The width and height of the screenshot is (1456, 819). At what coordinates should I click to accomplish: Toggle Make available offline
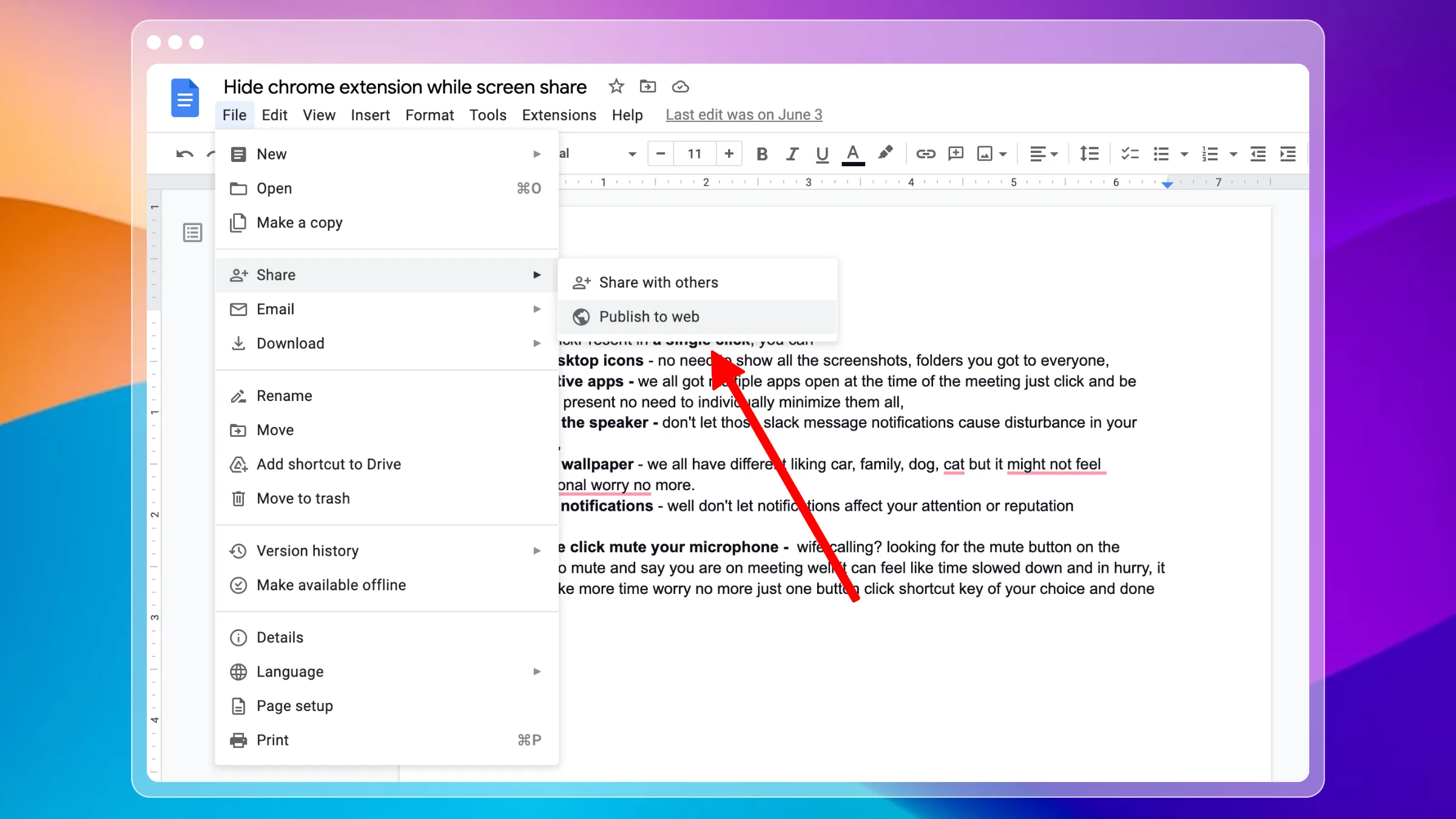click(386, 585)
